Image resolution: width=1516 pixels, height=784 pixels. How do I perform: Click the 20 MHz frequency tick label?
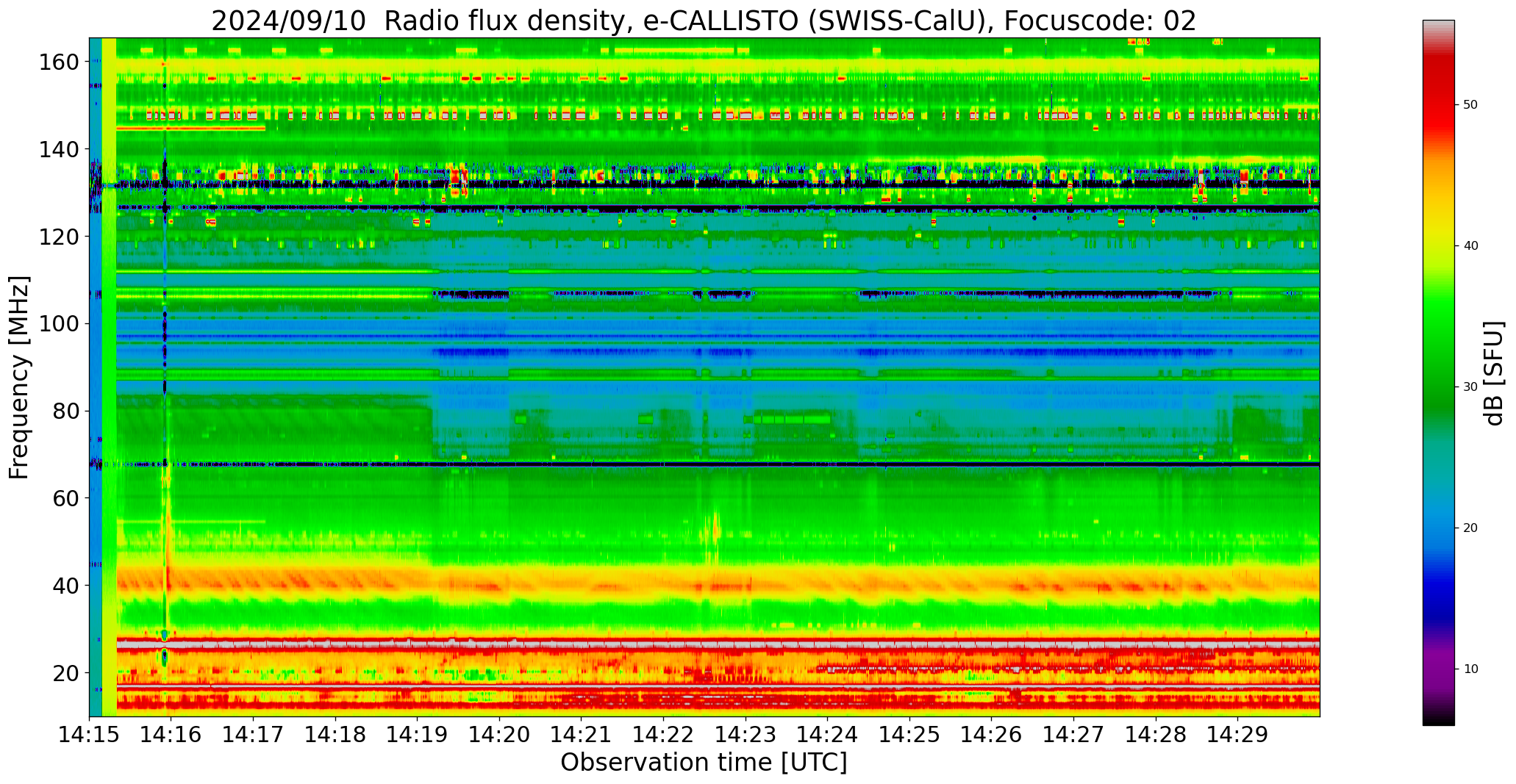[66, 673]
